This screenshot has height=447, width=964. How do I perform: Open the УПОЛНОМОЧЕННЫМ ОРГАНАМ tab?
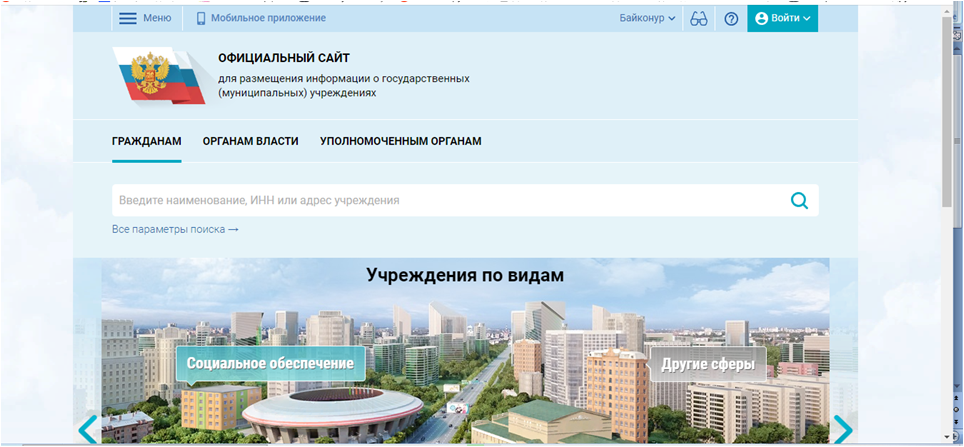[x=400, y=141]
